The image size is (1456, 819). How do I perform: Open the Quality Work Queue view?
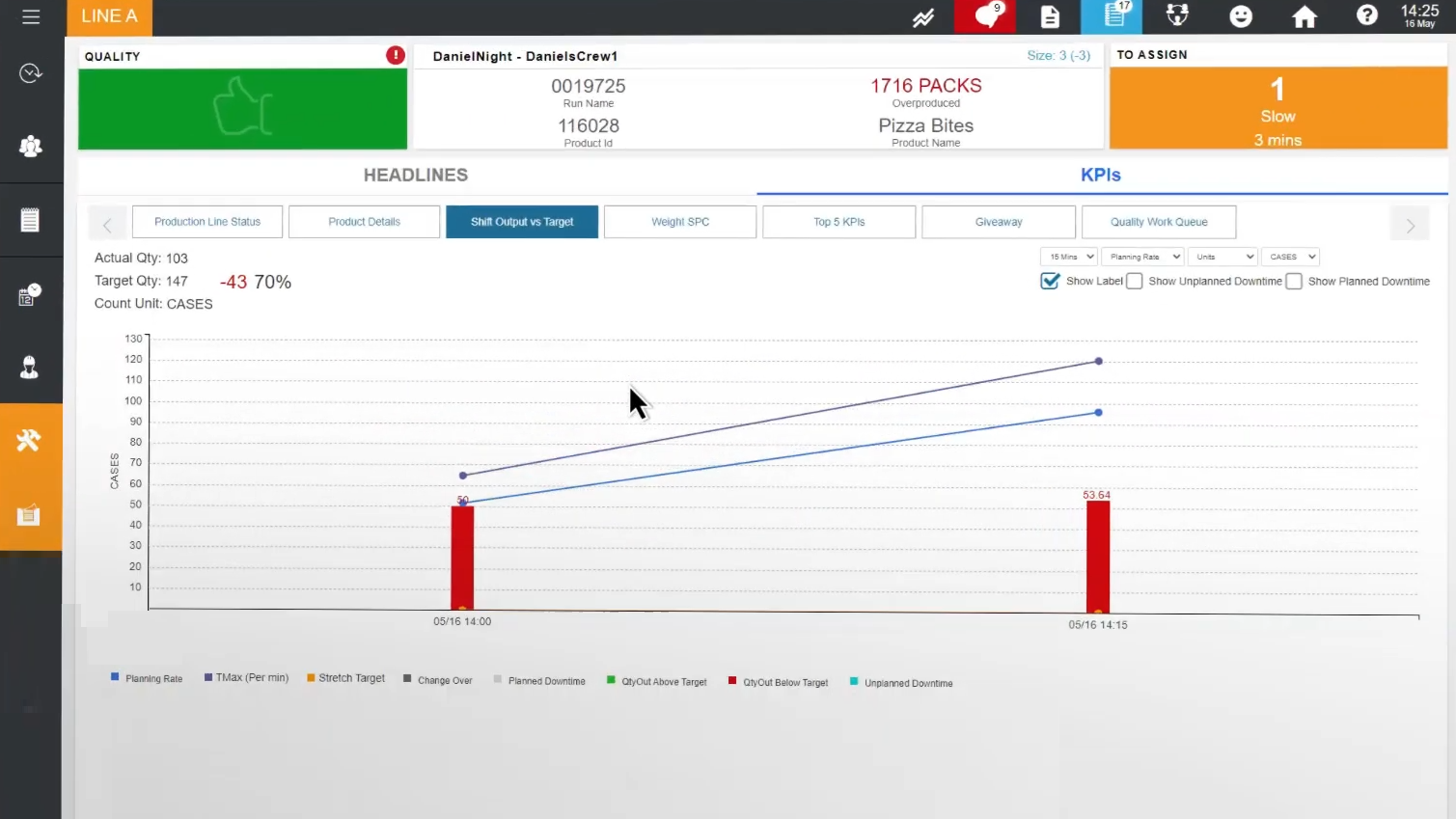tap(1159, 221)
